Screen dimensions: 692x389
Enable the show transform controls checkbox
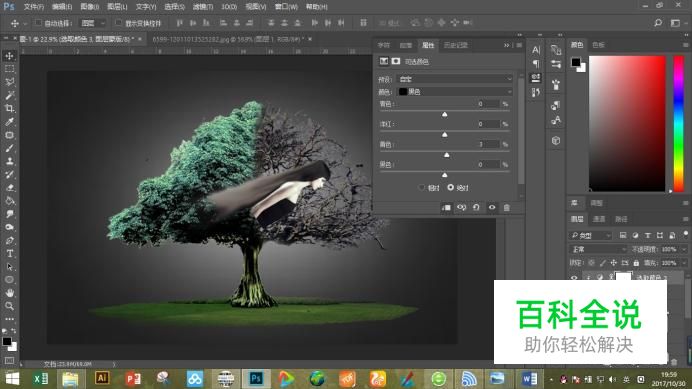118,23
